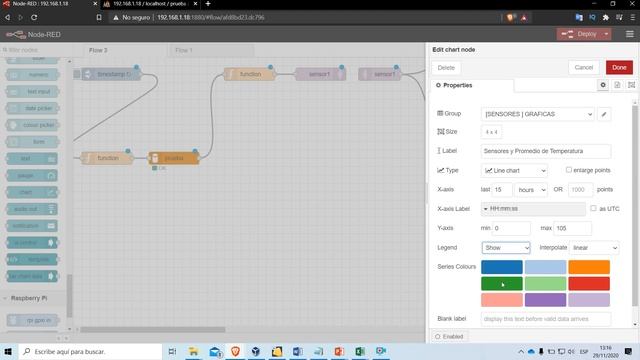Open the Group dropdown

[538, 114]
